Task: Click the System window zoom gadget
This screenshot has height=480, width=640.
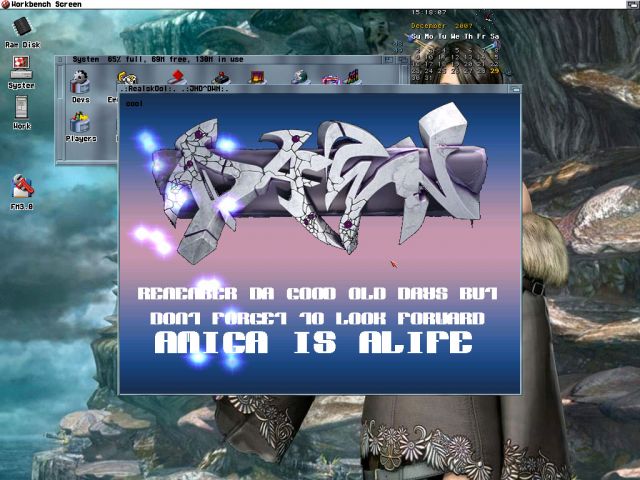Action: coord(389,60)
